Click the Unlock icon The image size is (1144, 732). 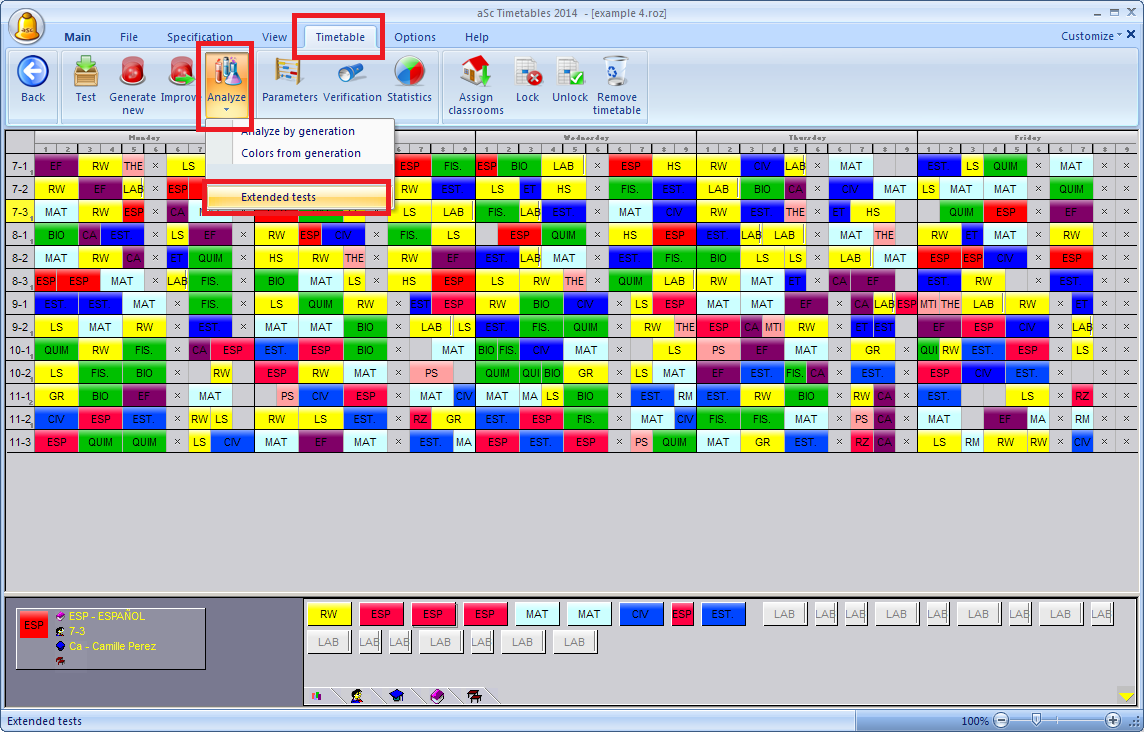point(570,73)
